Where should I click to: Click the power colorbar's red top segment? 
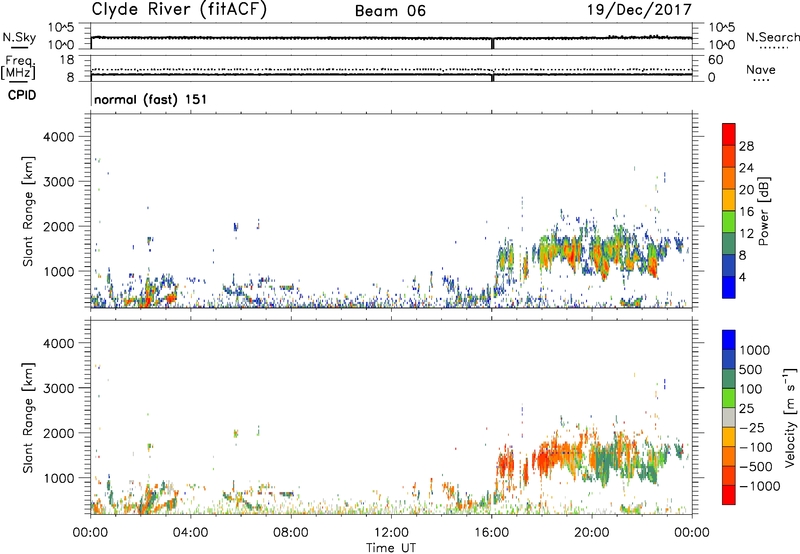click(729, 134)
